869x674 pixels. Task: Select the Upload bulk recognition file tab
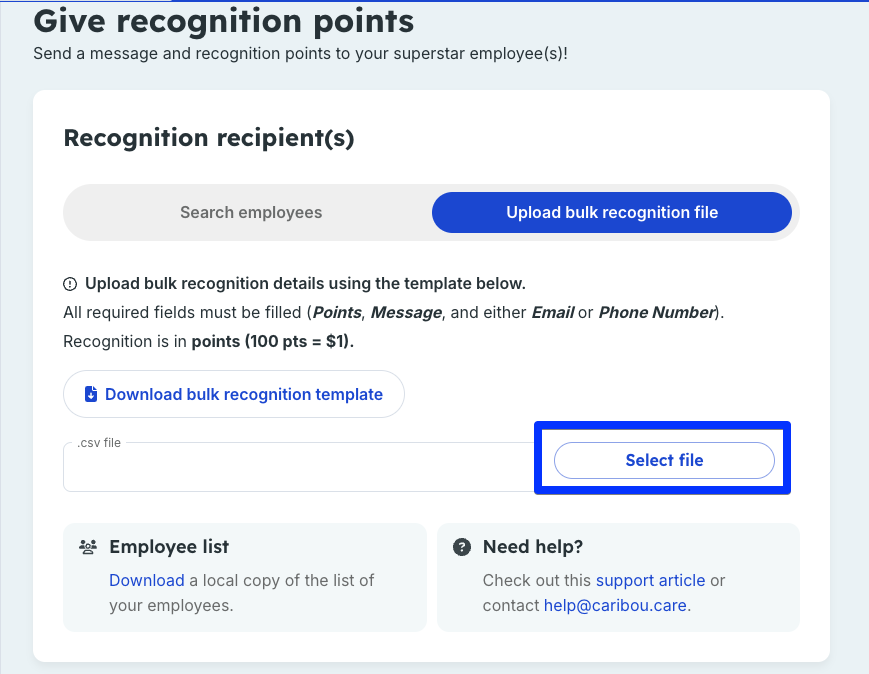pos(612,212)
